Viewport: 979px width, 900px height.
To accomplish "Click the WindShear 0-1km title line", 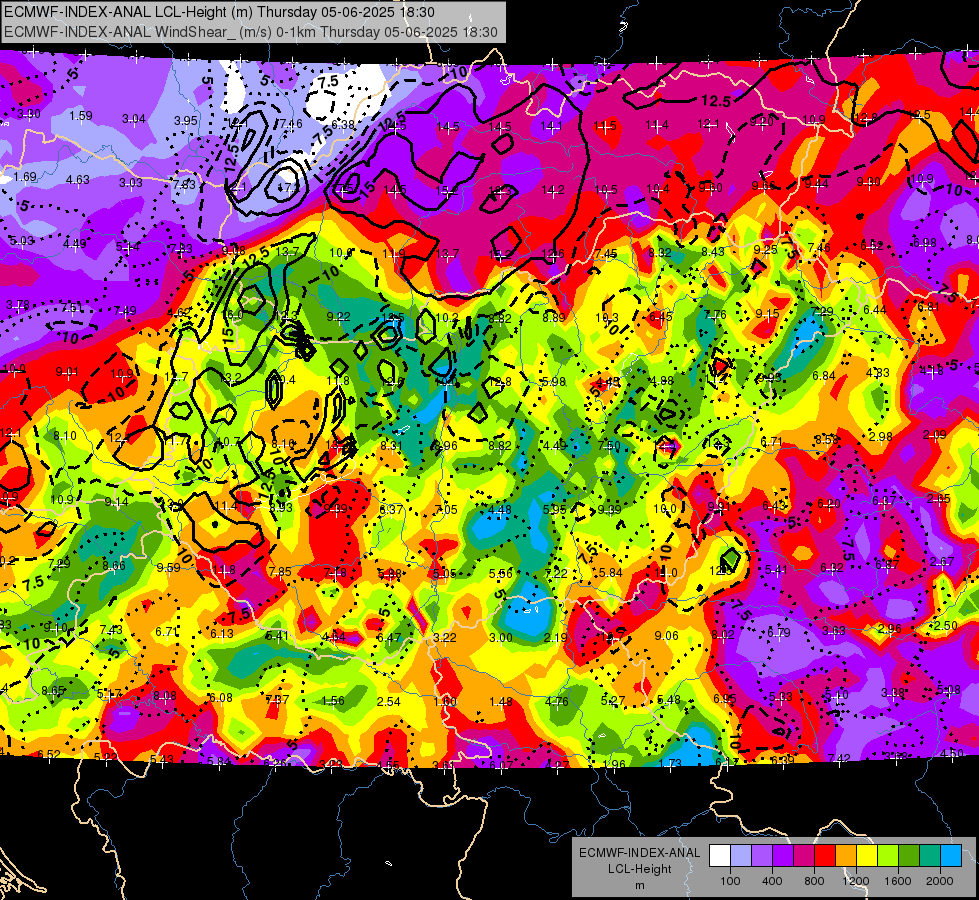I will 251,32.
